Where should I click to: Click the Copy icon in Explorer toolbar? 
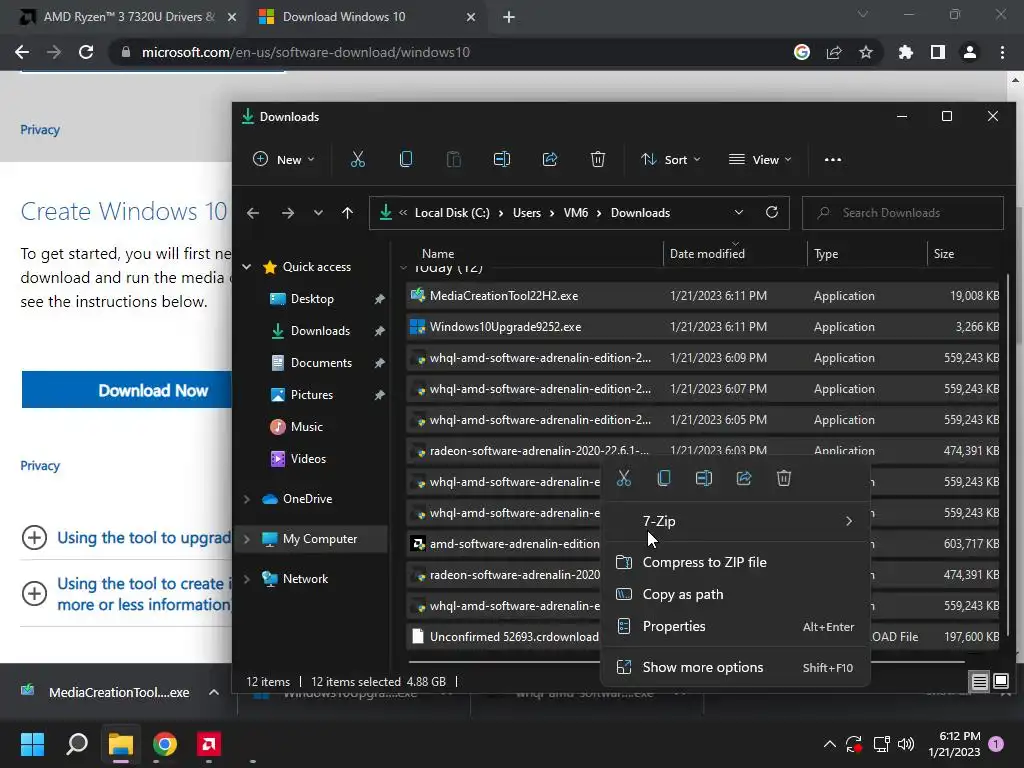click(x=406, y=159)
